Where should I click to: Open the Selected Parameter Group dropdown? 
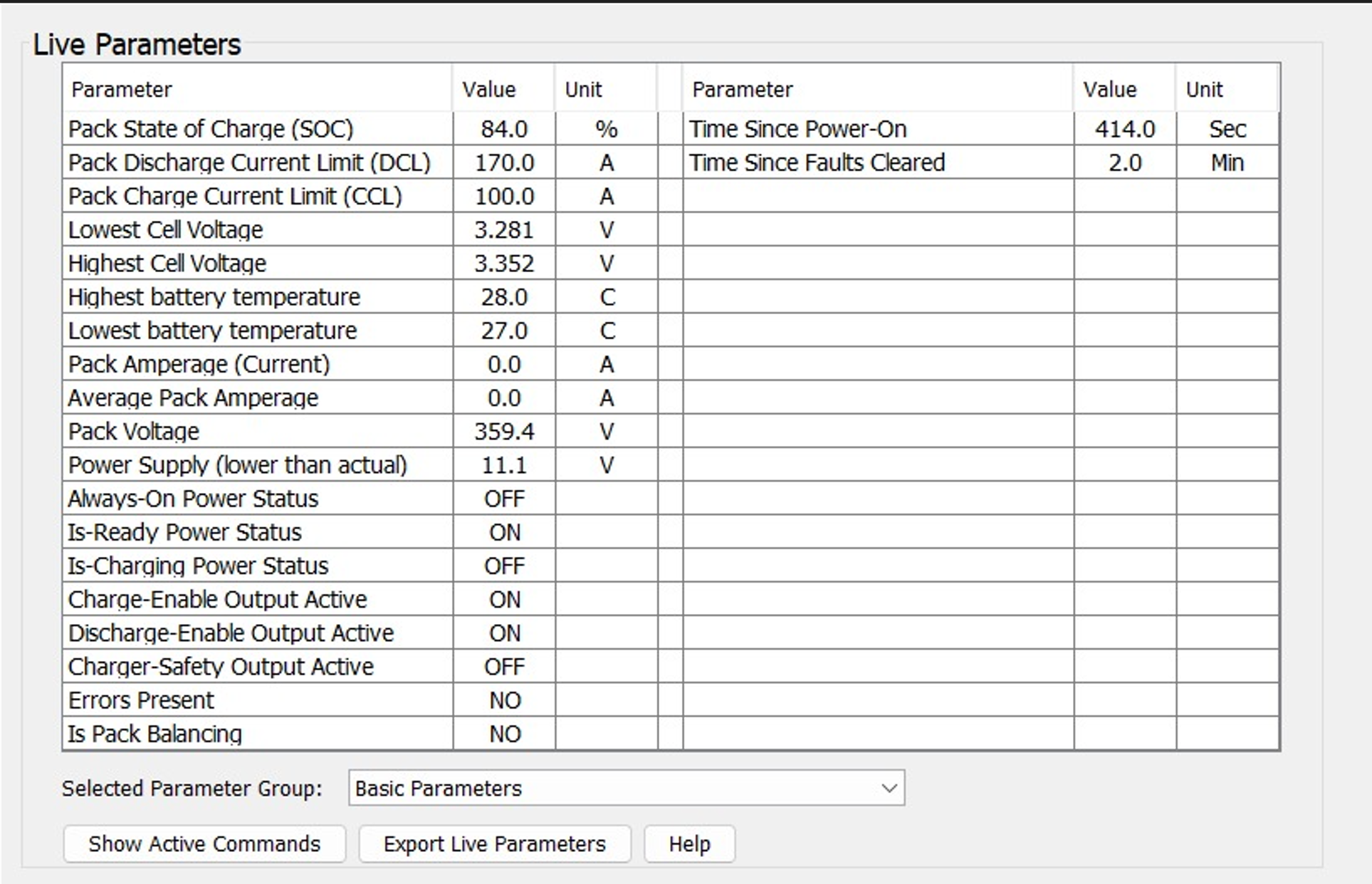coord(625,788)
